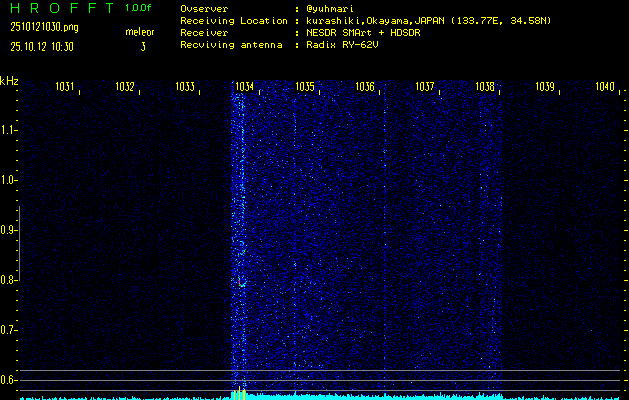Click the kHz axis unit label
Screen dimensions: 629x400
(x=9, y=81)
